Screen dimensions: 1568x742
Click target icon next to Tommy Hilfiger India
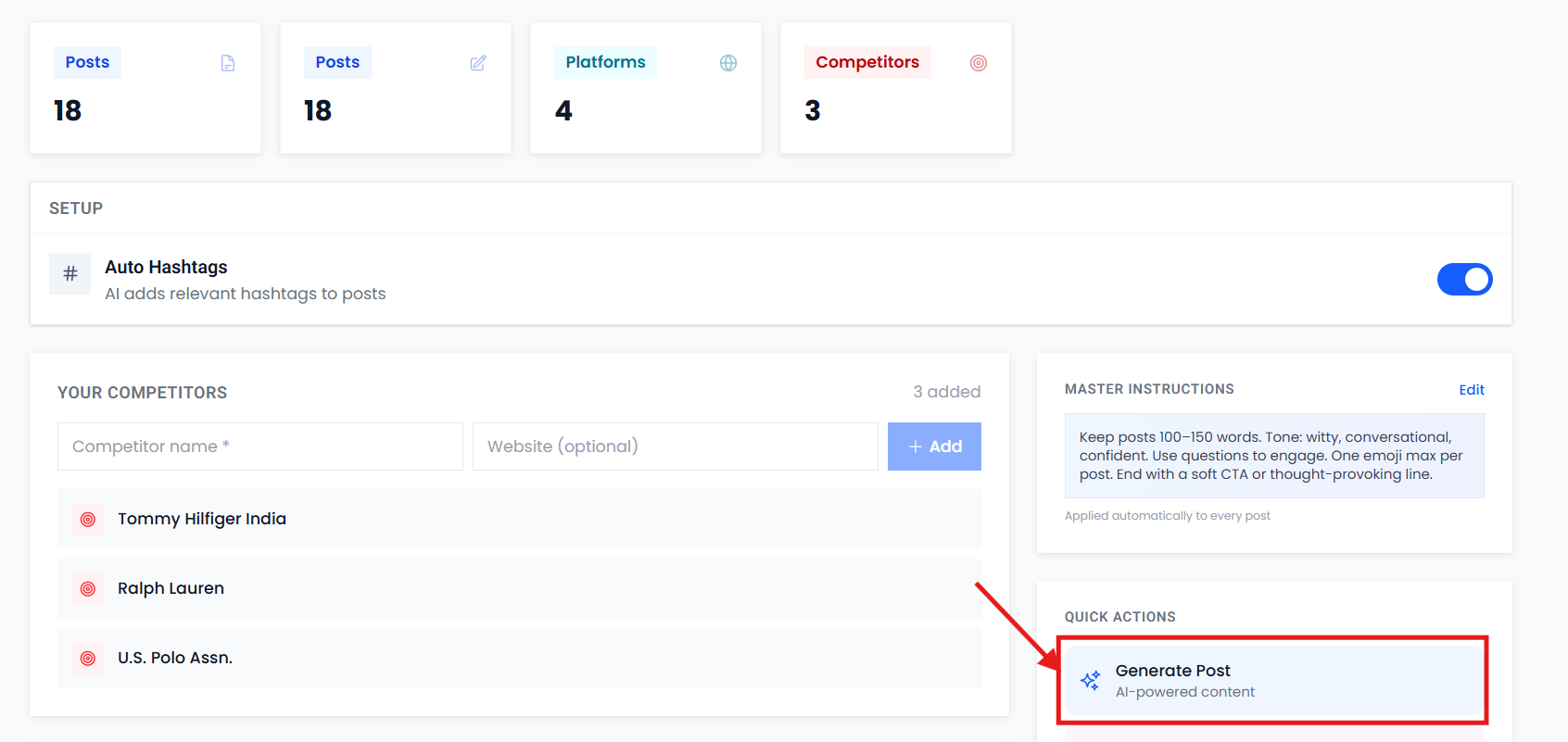coord(88,520)
